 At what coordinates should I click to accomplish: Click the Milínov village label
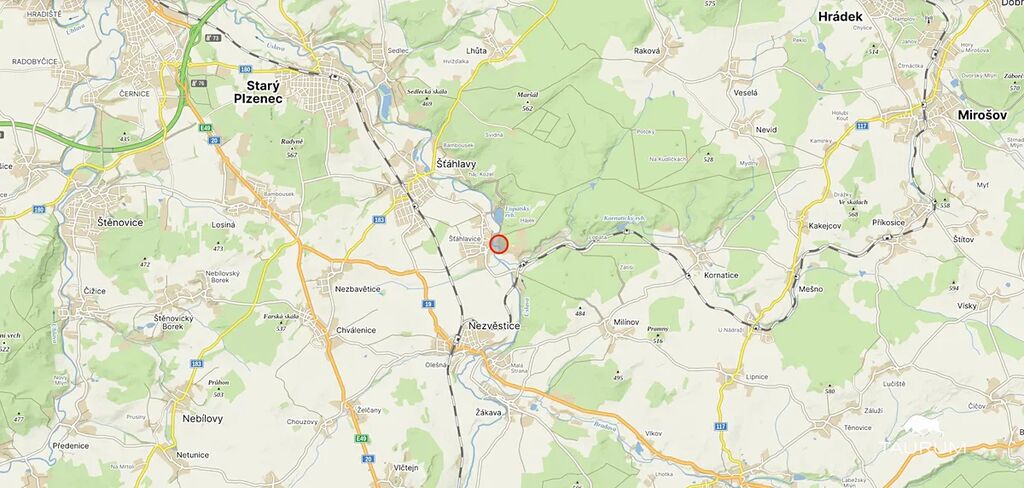pyautogui.click(x=625, y=322)
